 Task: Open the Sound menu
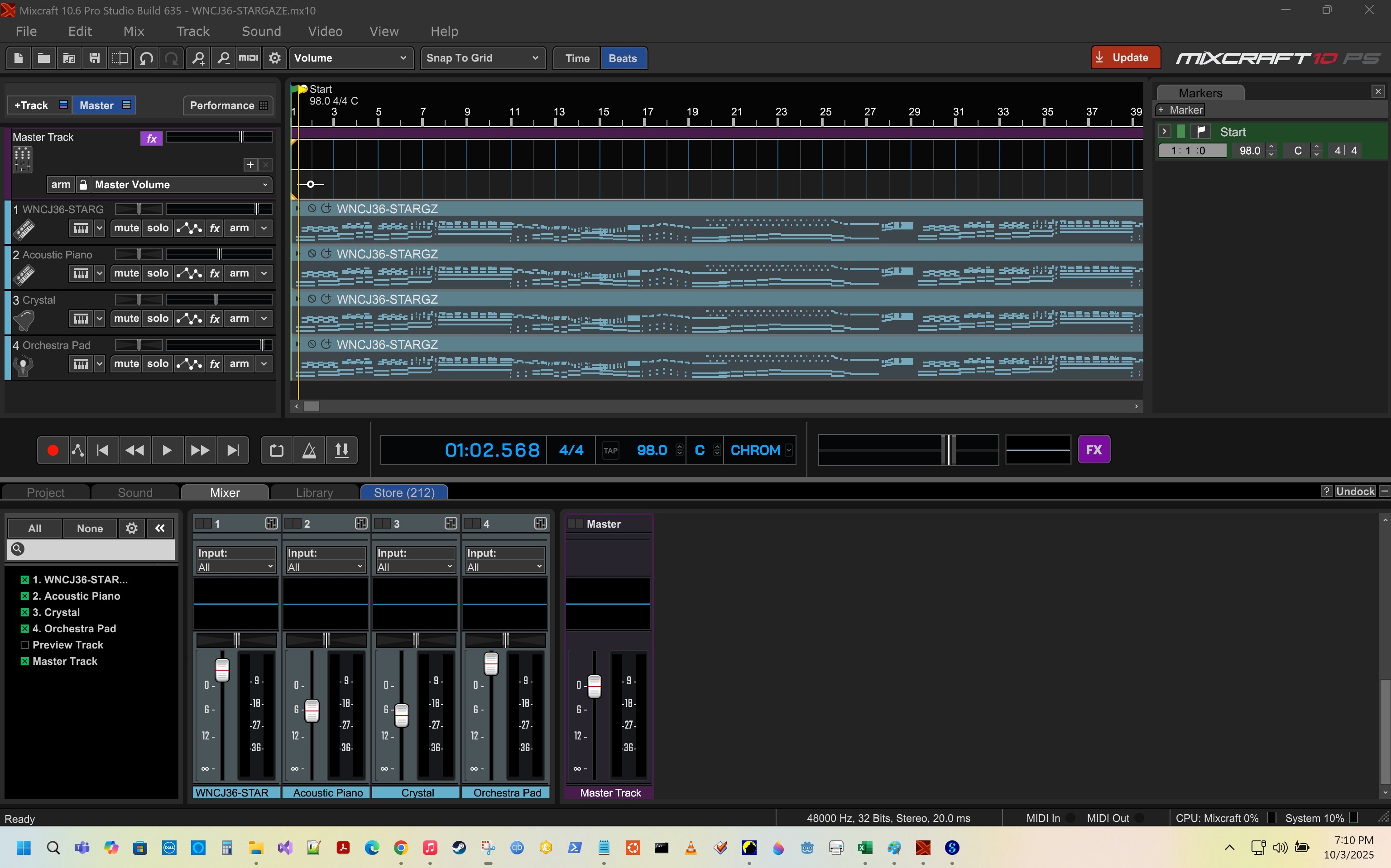tap(261, 31)
